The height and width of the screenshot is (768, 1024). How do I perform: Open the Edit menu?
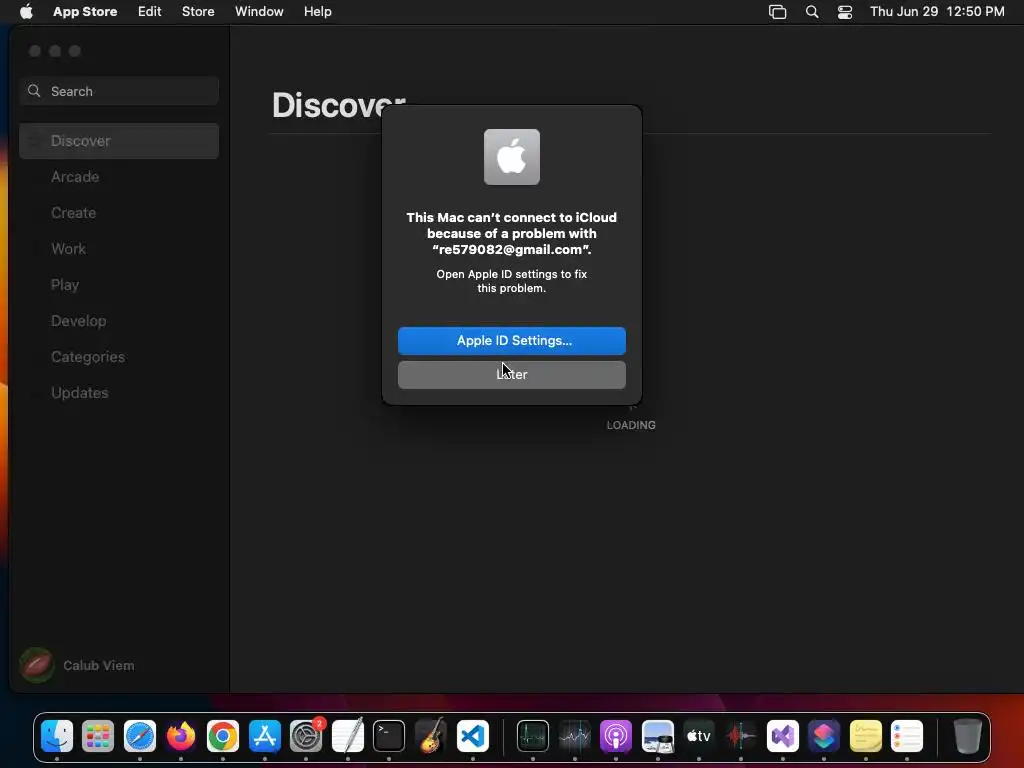tap(150, 11)
